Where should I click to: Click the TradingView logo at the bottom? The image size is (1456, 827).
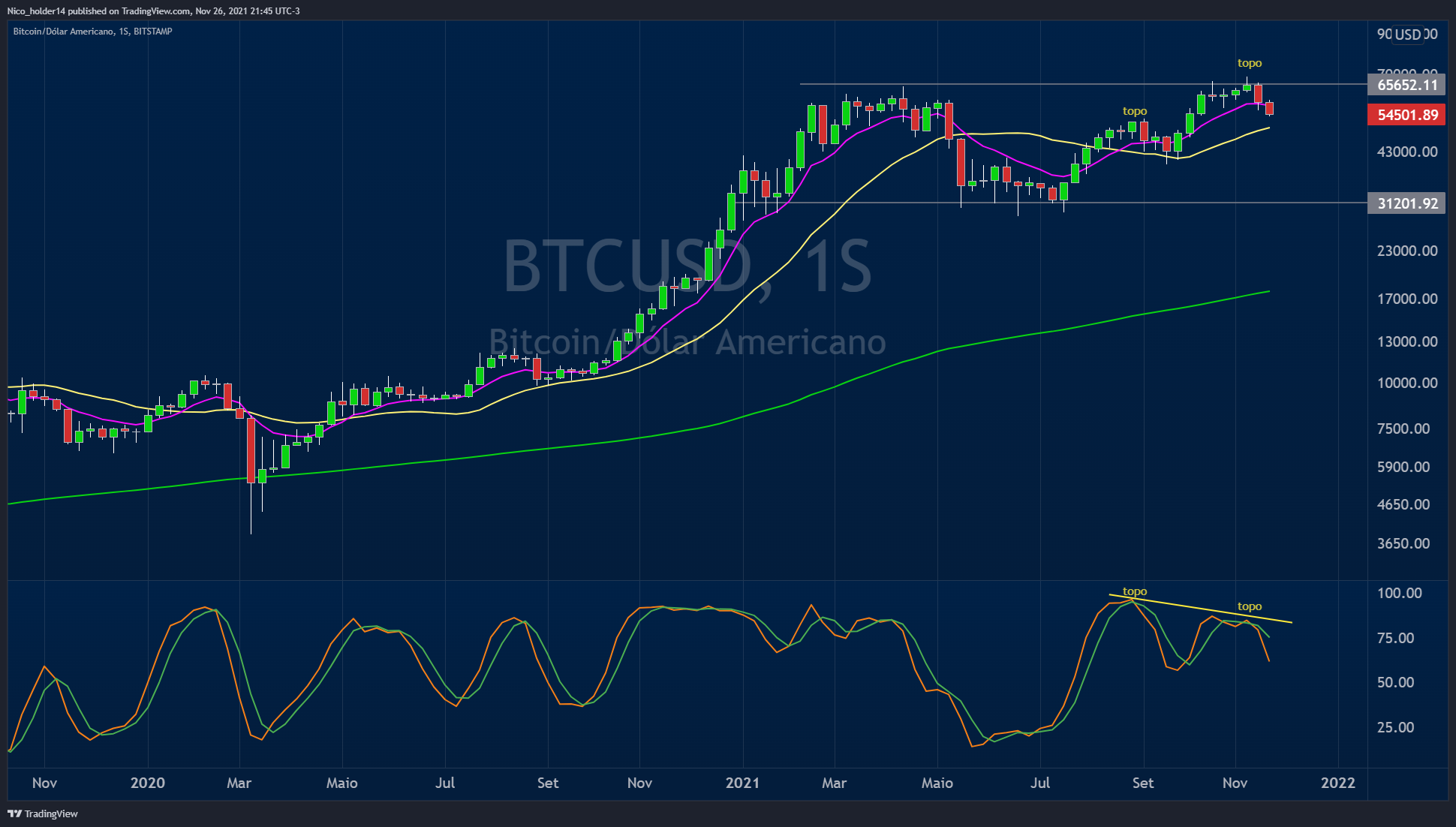click(43, 813)
